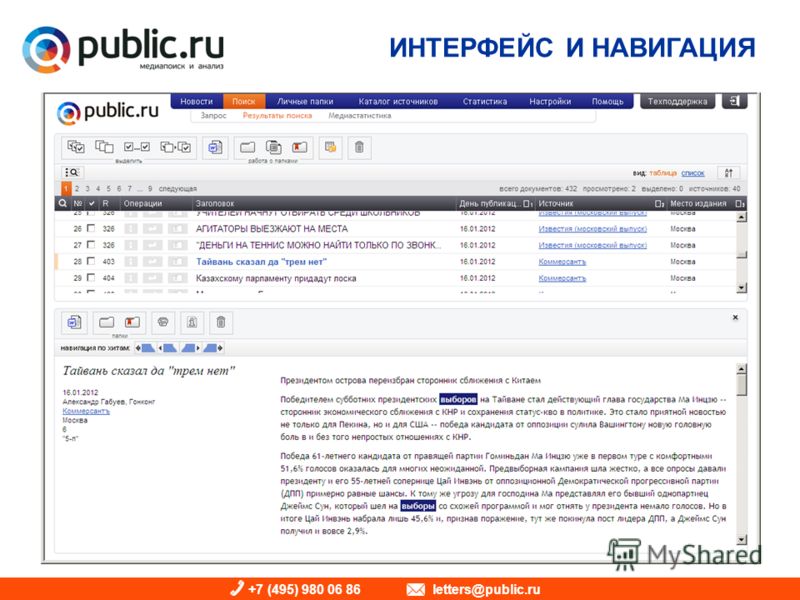800x600 pixels.
Task: Click the last Операции icon in row 28
Action: tap(177, 262)
